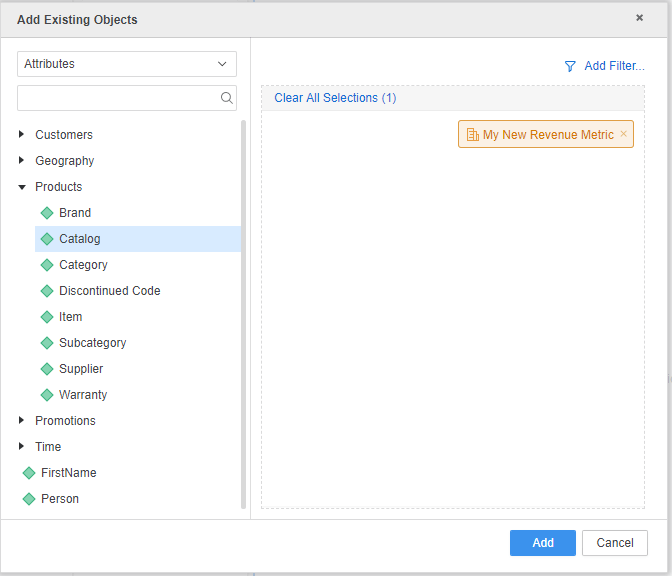Viewport: 672px width, 576px height.
Task: Expand the Time folder
Action: [x=22, y=447]
